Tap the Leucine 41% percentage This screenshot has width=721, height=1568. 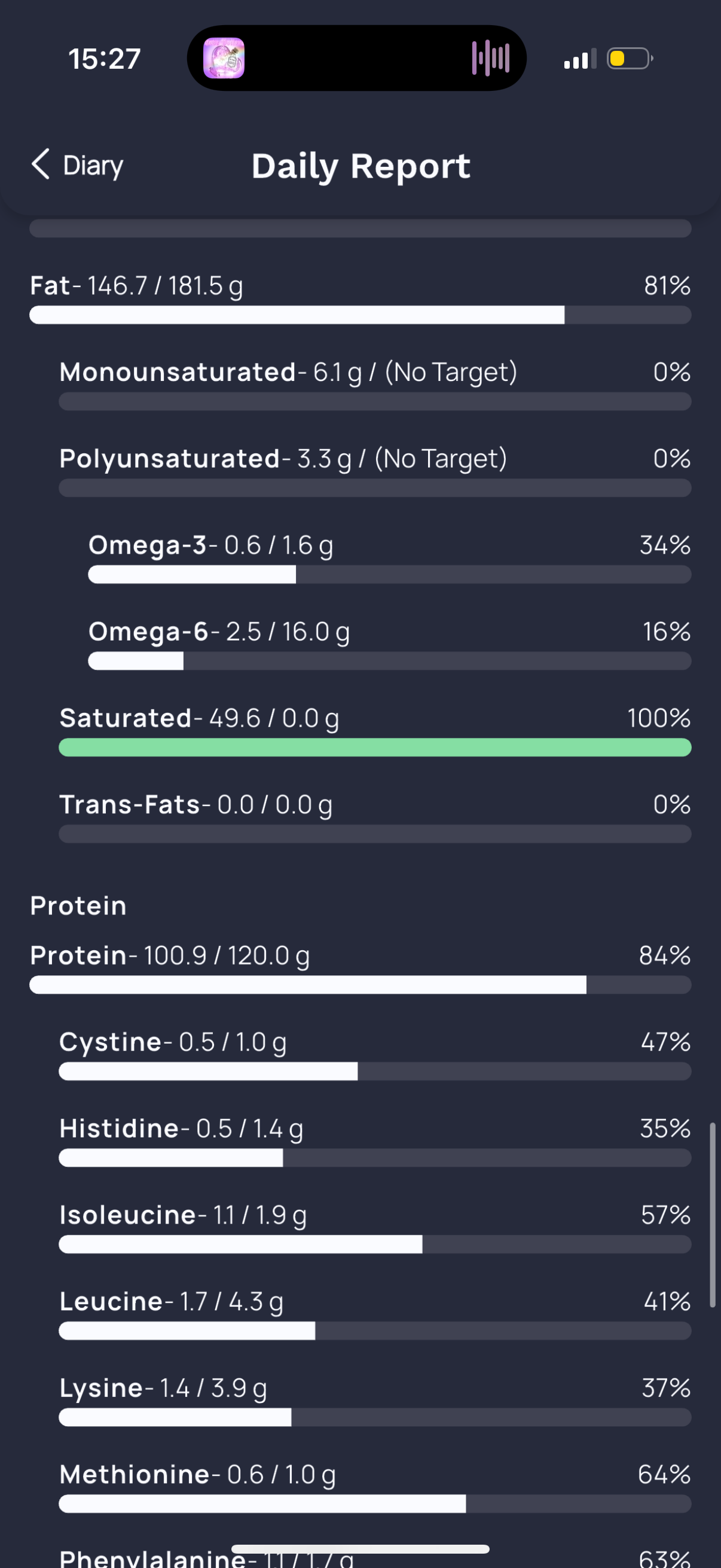click(x=667, y=1301)
